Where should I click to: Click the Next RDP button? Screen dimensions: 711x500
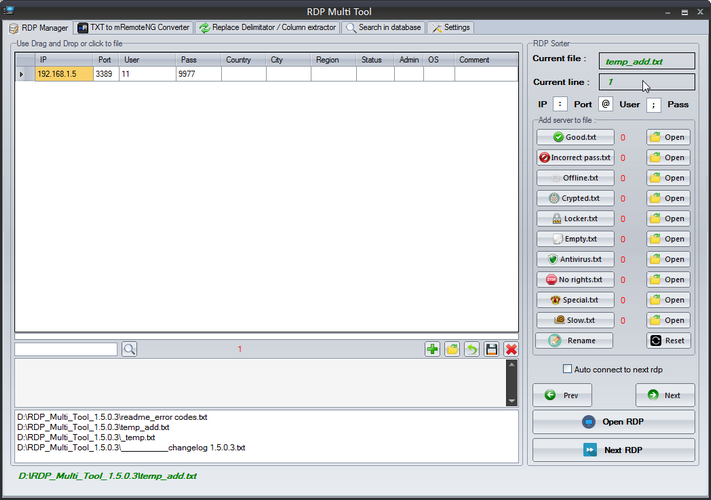pos(614,450)
